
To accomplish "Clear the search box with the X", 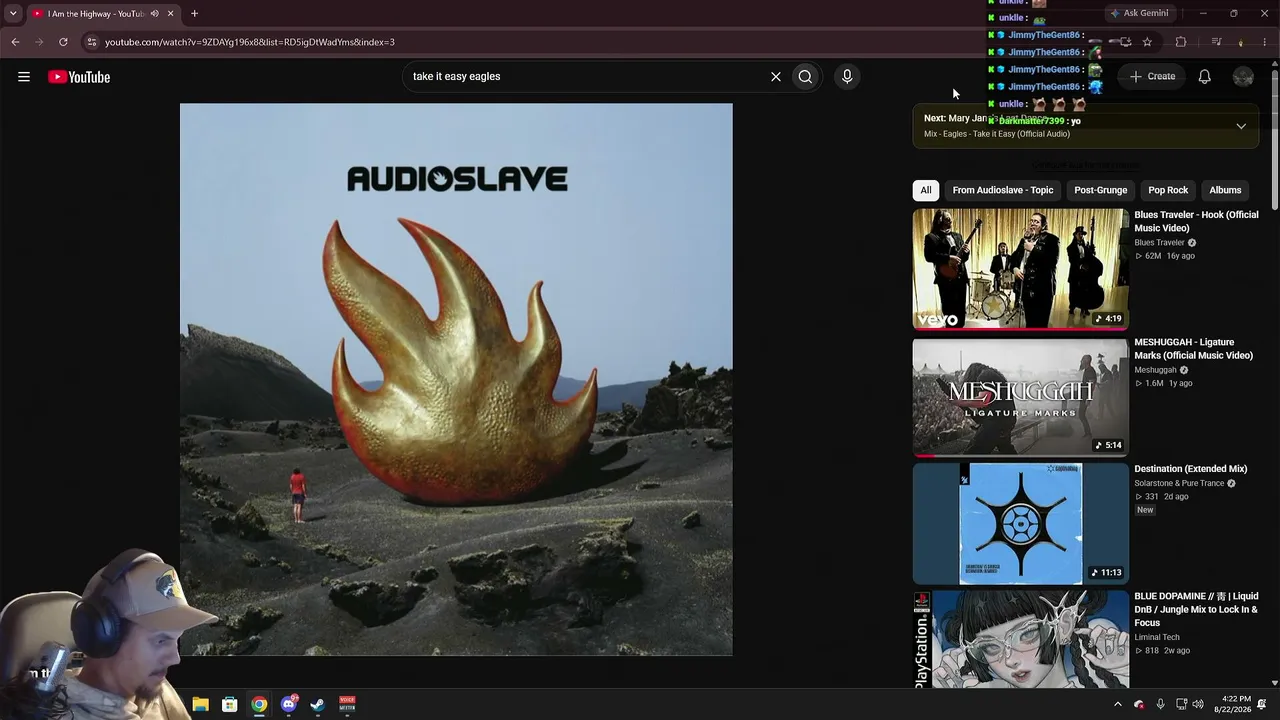I will [x=775, y=76].
